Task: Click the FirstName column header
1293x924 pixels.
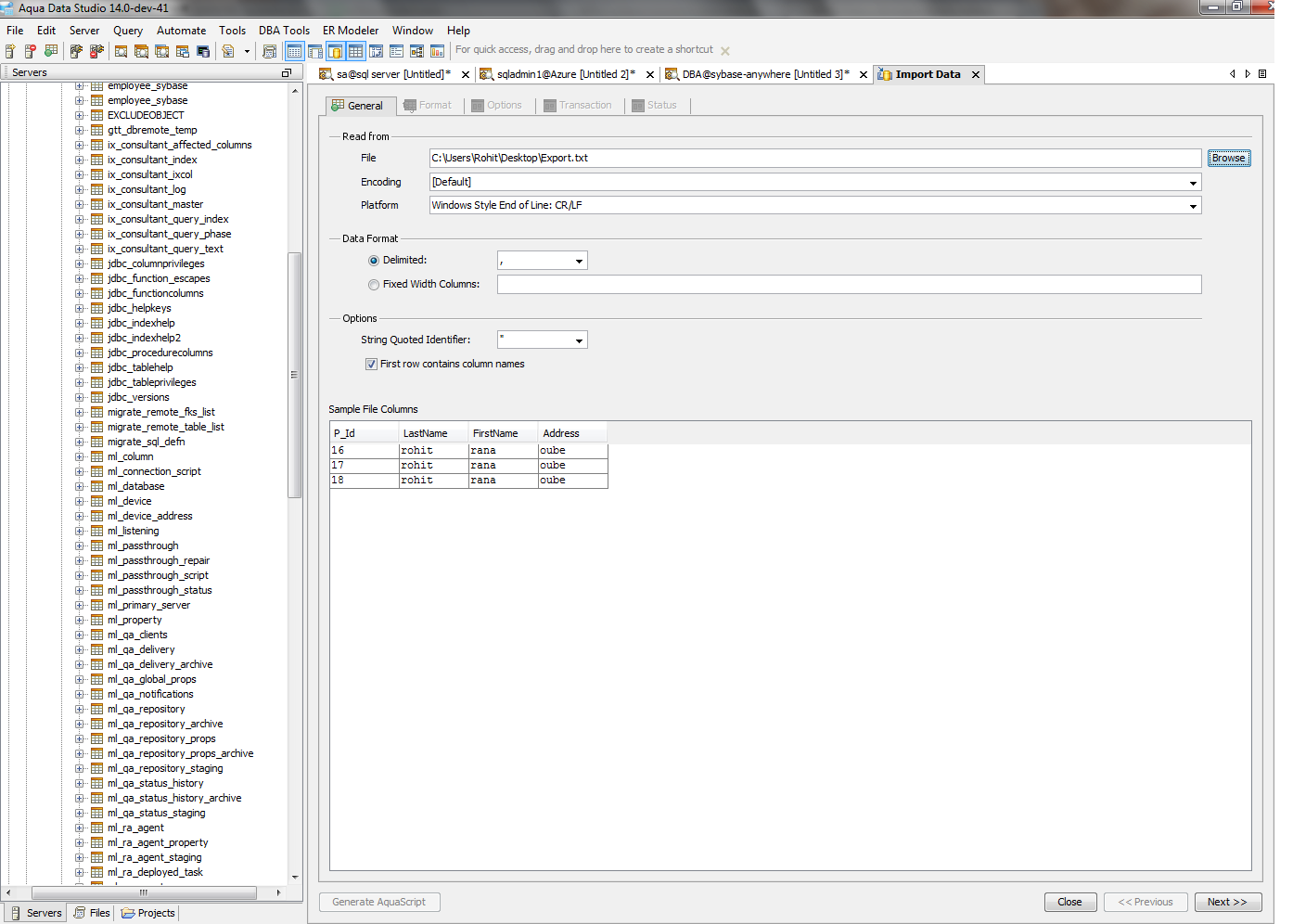Action: [503, 433]
